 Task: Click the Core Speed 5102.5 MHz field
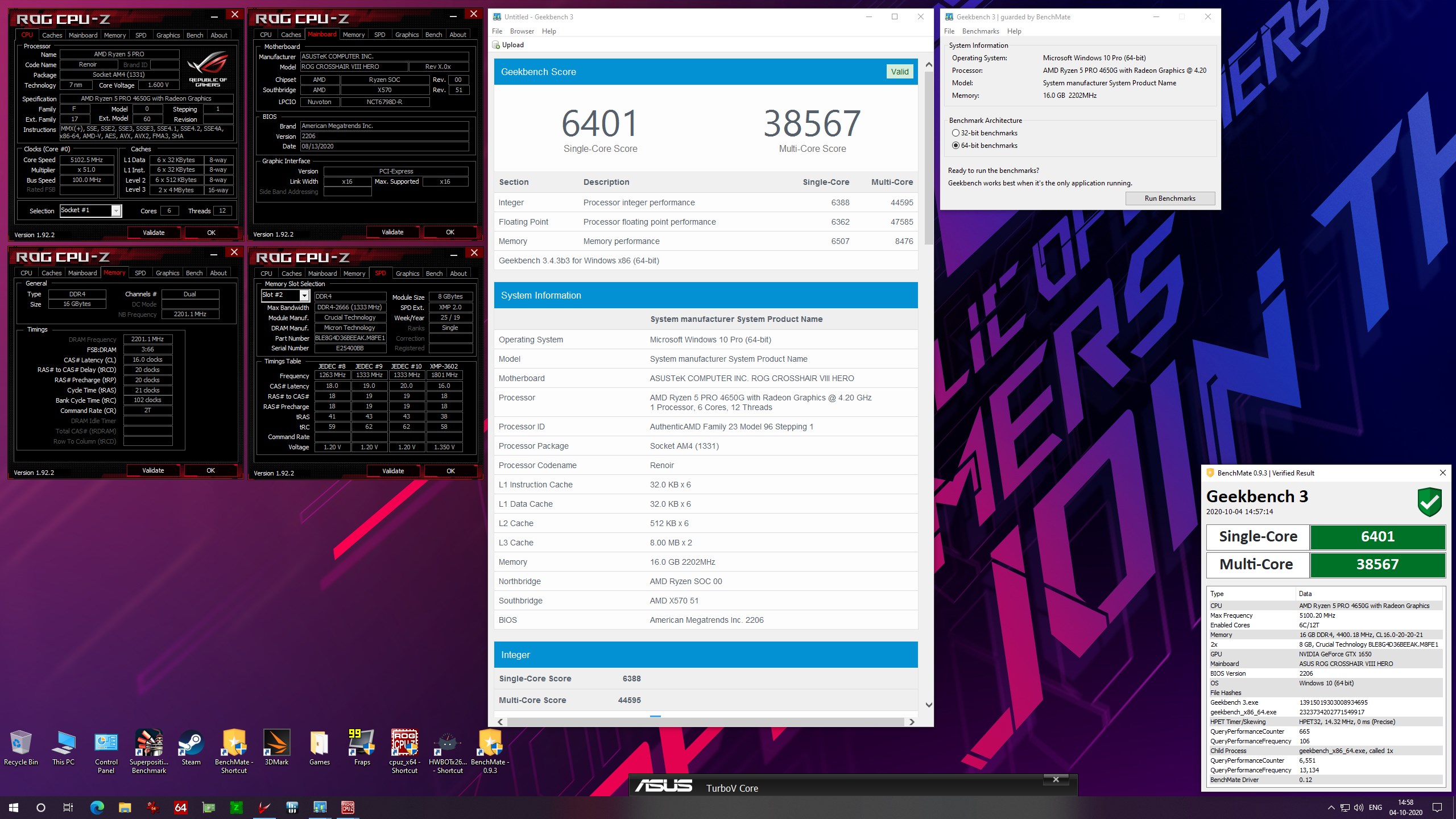pos(87,160)
